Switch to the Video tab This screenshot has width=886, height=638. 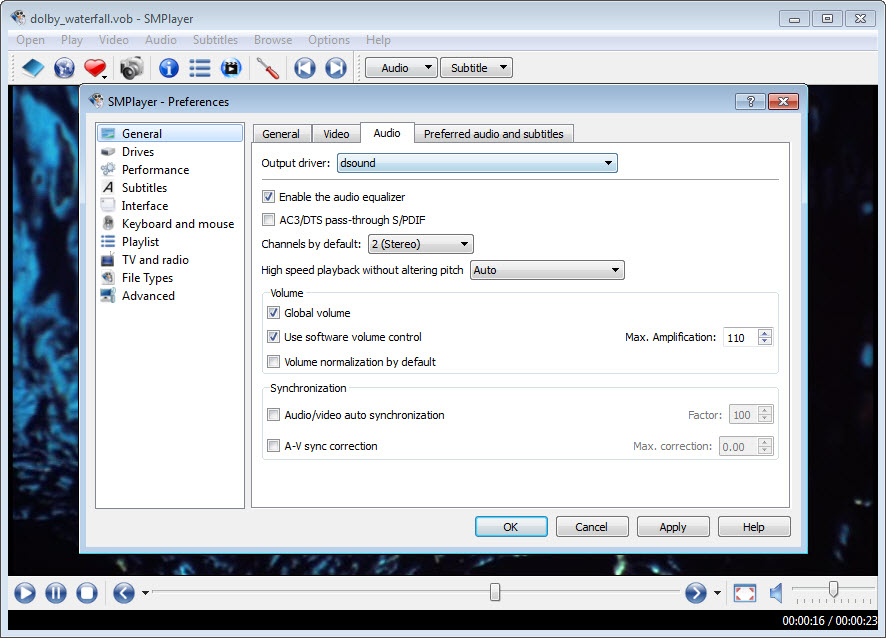(336, 134)
